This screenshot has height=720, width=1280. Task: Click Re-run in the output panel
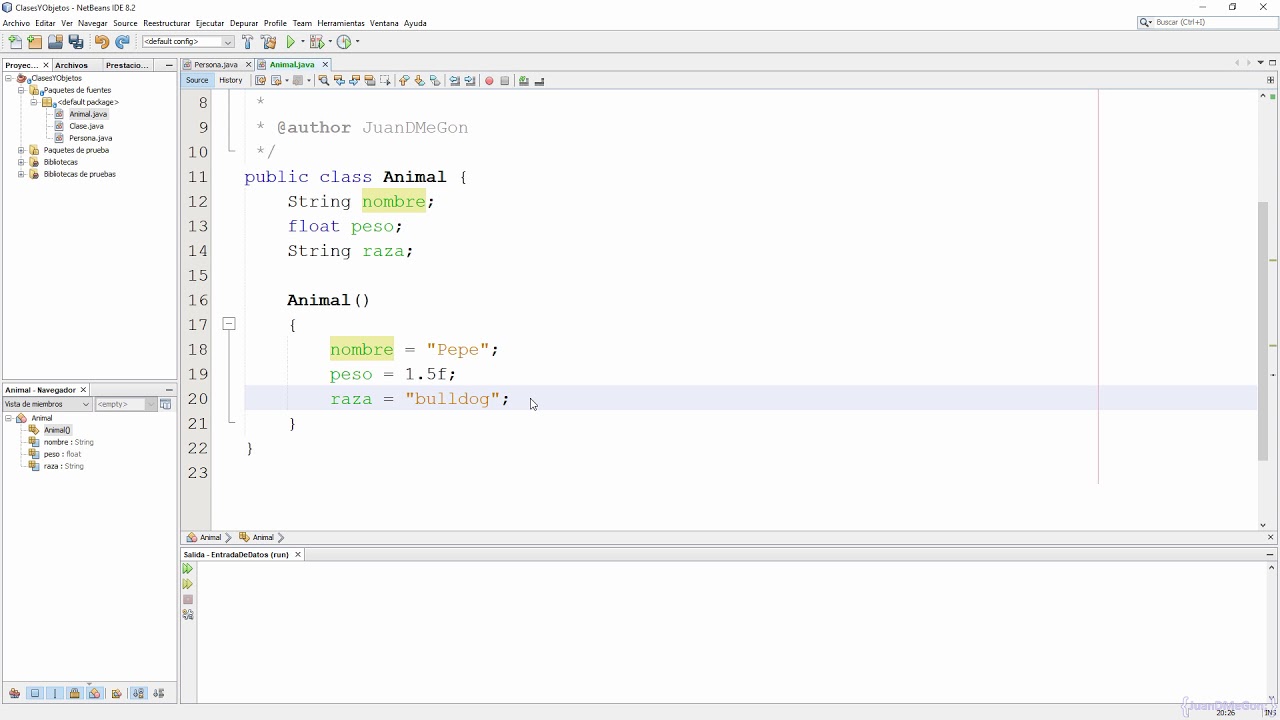tap(187, 569)
